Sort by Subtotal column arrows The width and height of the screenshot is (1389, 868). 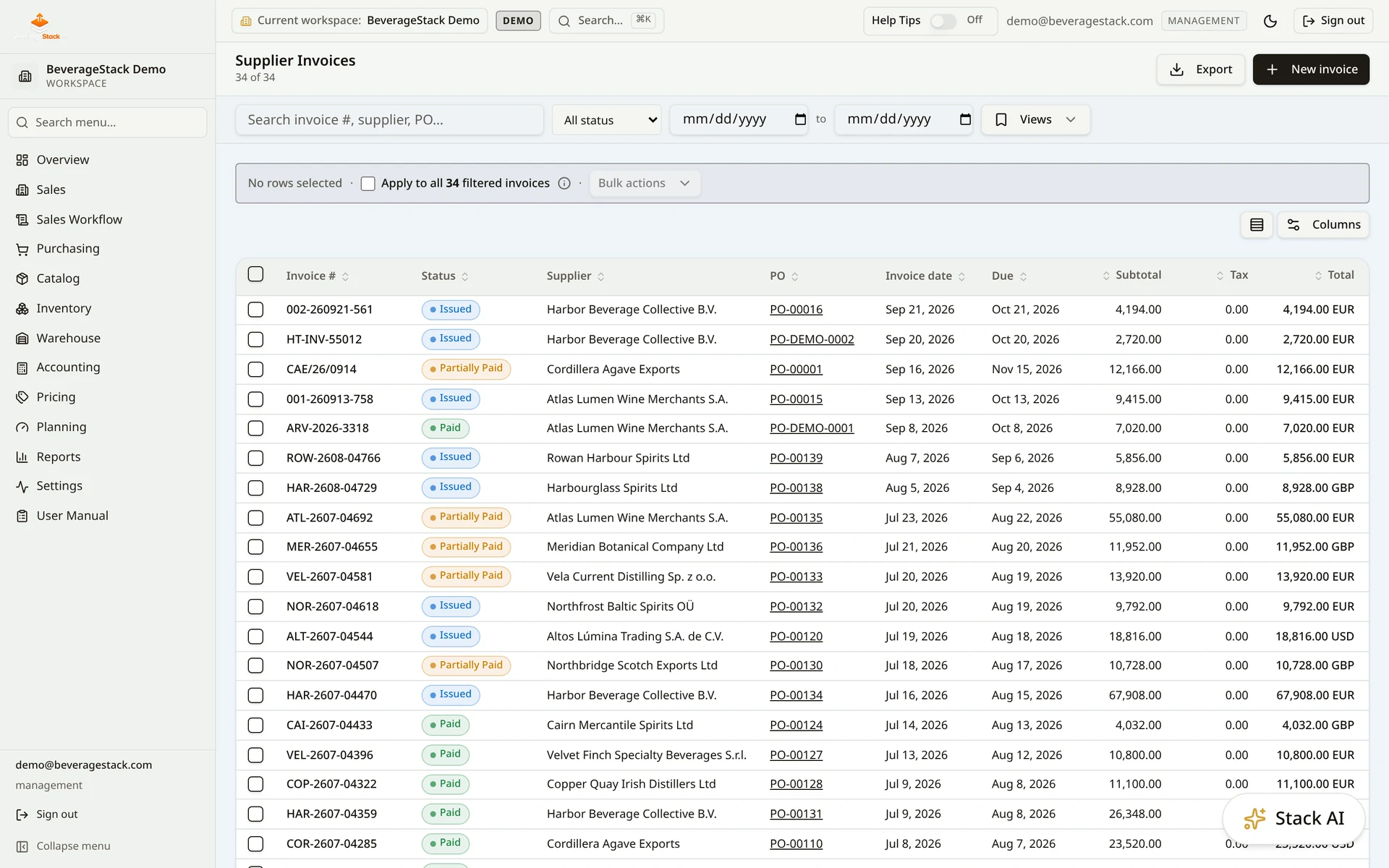tap(1106, 276)
